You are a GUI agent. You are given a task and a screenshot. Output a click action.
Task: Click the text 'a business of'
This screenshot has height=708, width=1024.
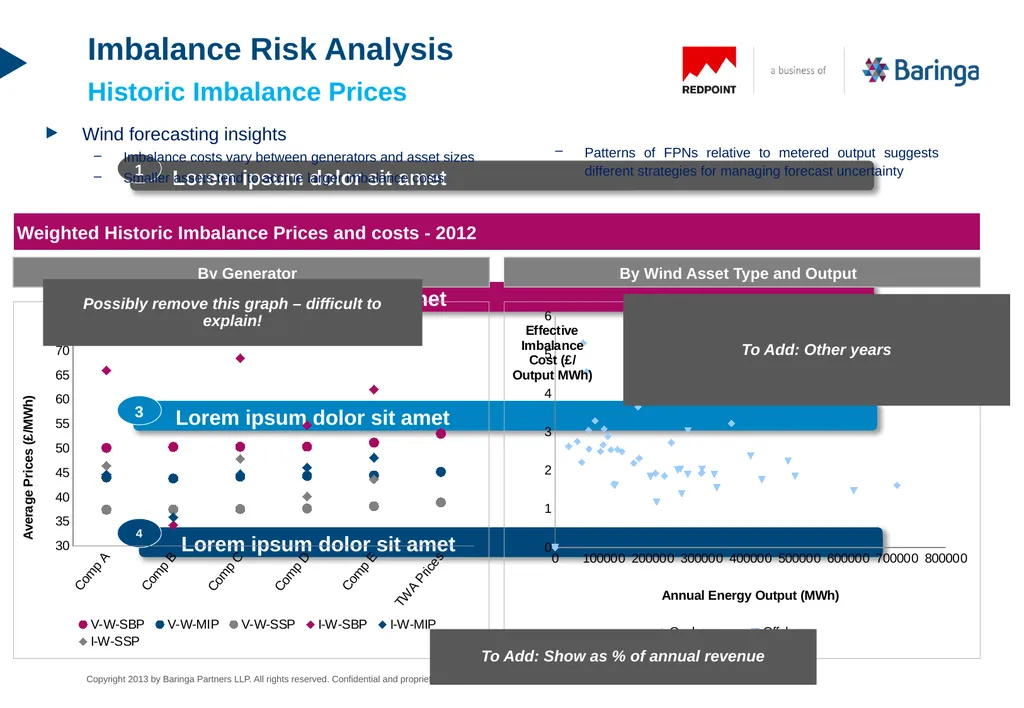pyautogui.click(x=798, y=70)
